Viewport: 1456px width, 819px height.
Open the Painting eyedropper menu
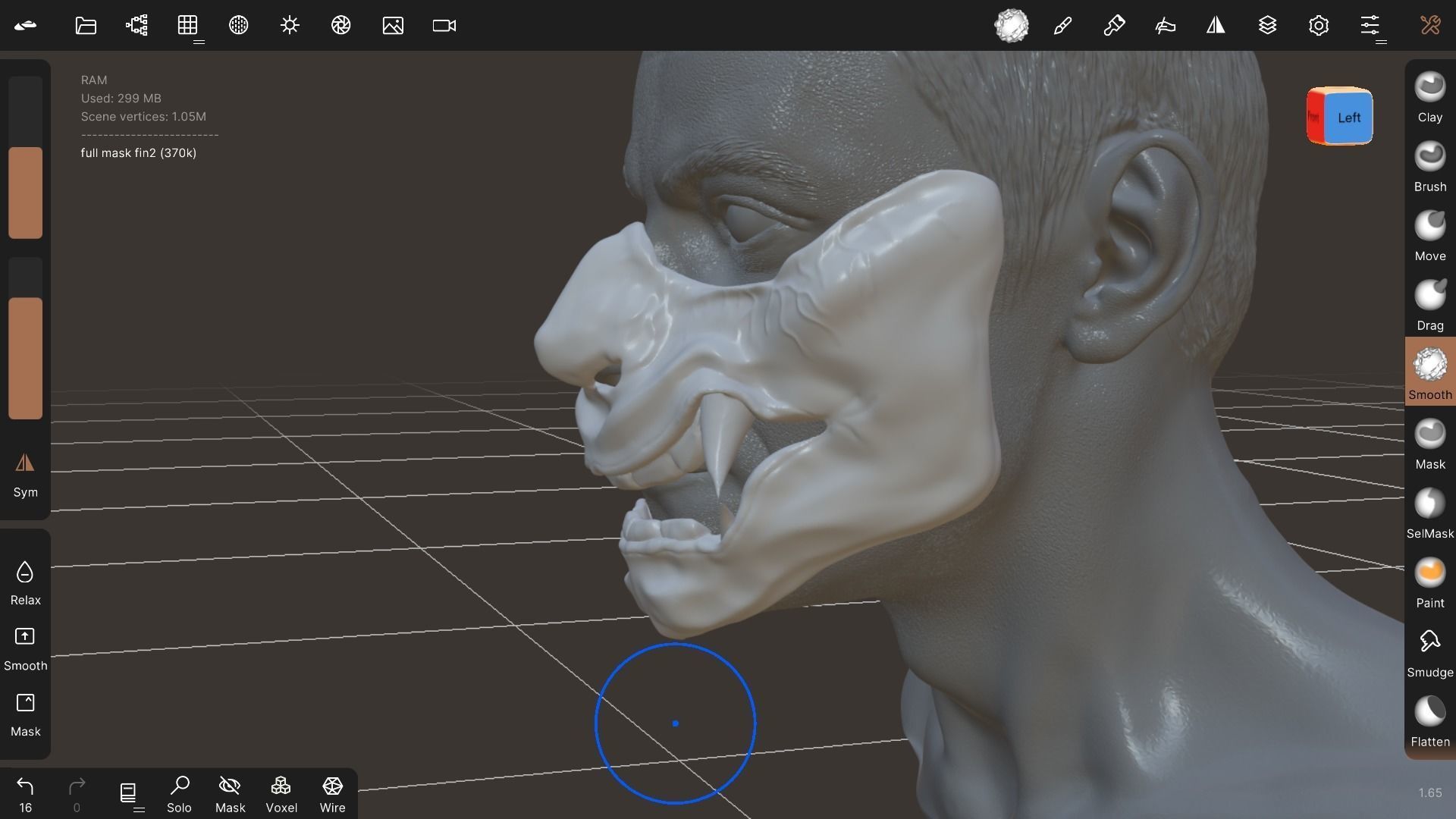pyautogui.click(x=1114, y=25)
